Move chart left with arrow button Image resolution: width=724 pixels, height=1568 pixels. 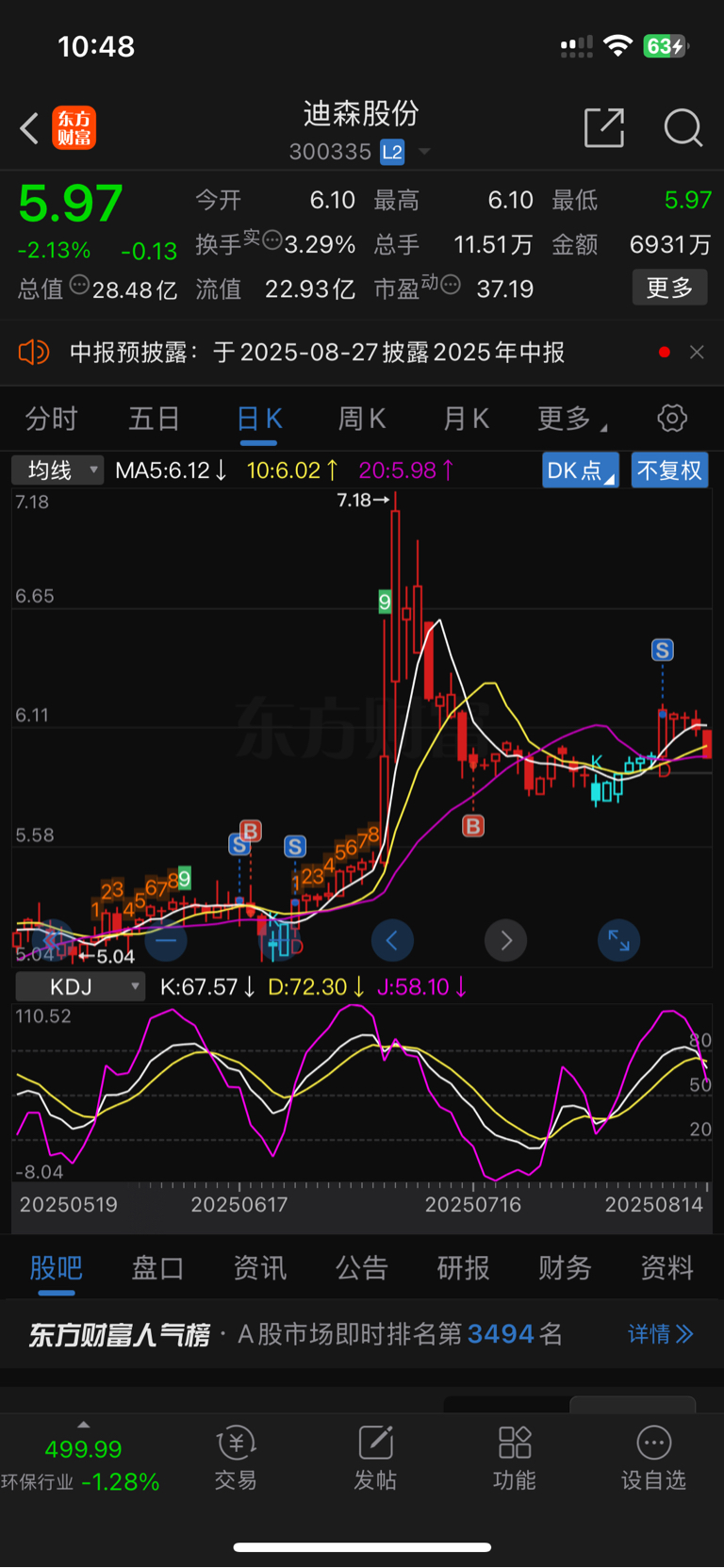[392, 940]
